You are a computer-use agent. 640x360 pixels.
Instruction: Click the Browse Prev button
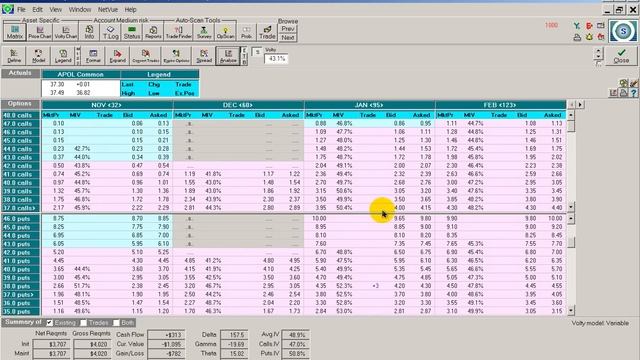[x=288, y=29]
